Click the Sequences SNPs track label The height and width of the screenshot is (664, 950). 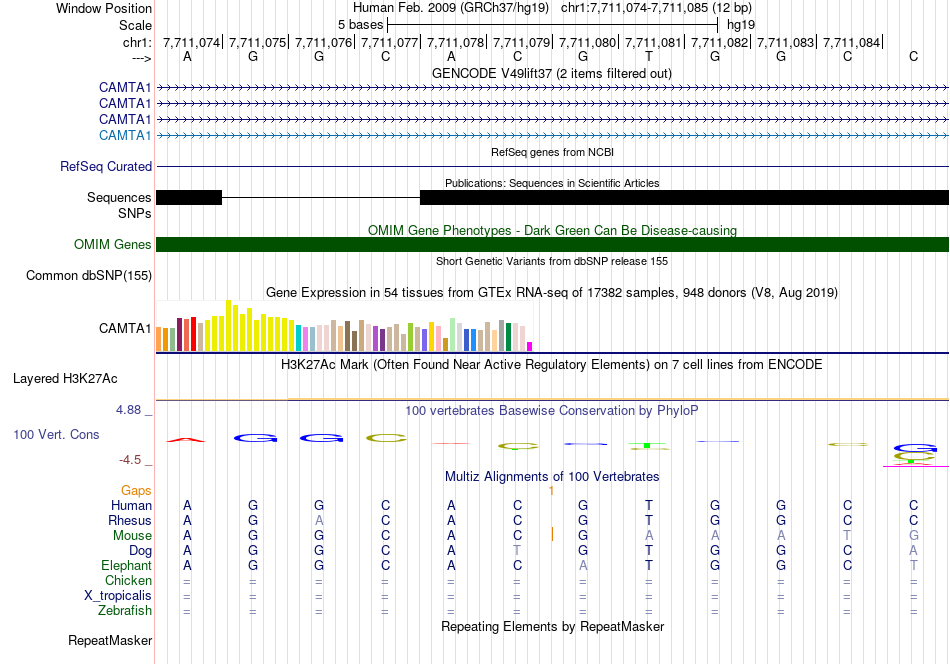point(119,205)
